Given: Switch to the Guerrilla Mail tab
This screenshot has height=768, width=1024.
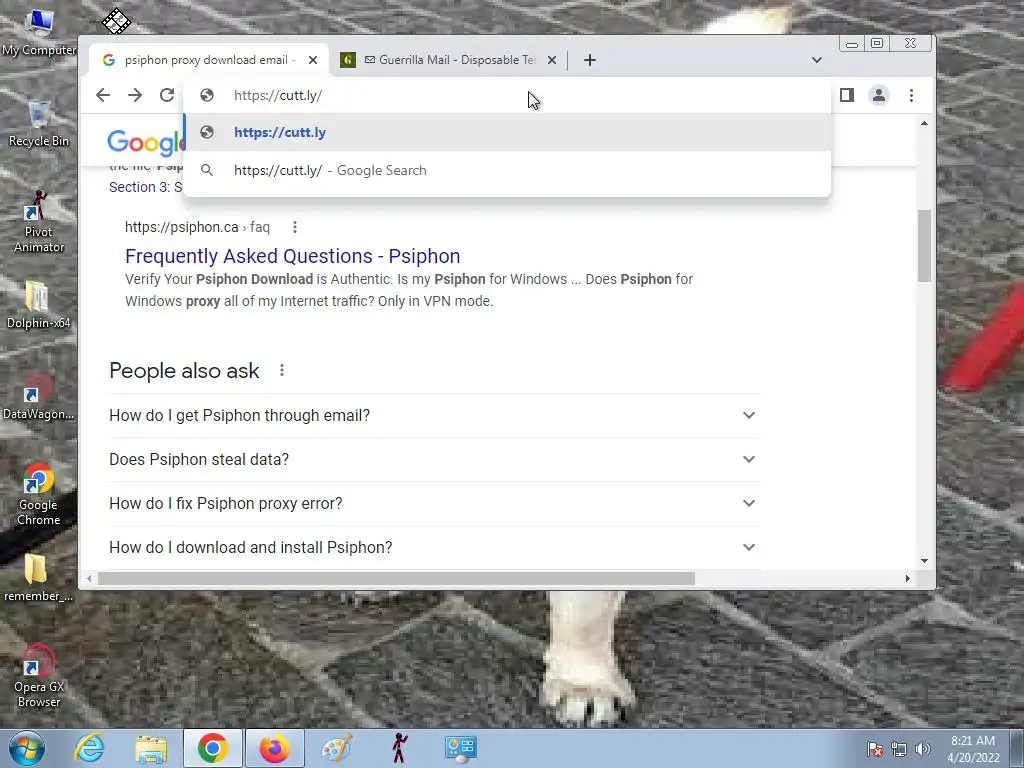Looking at the screenshot, I should pyautogui.click(x=450, y=60).
